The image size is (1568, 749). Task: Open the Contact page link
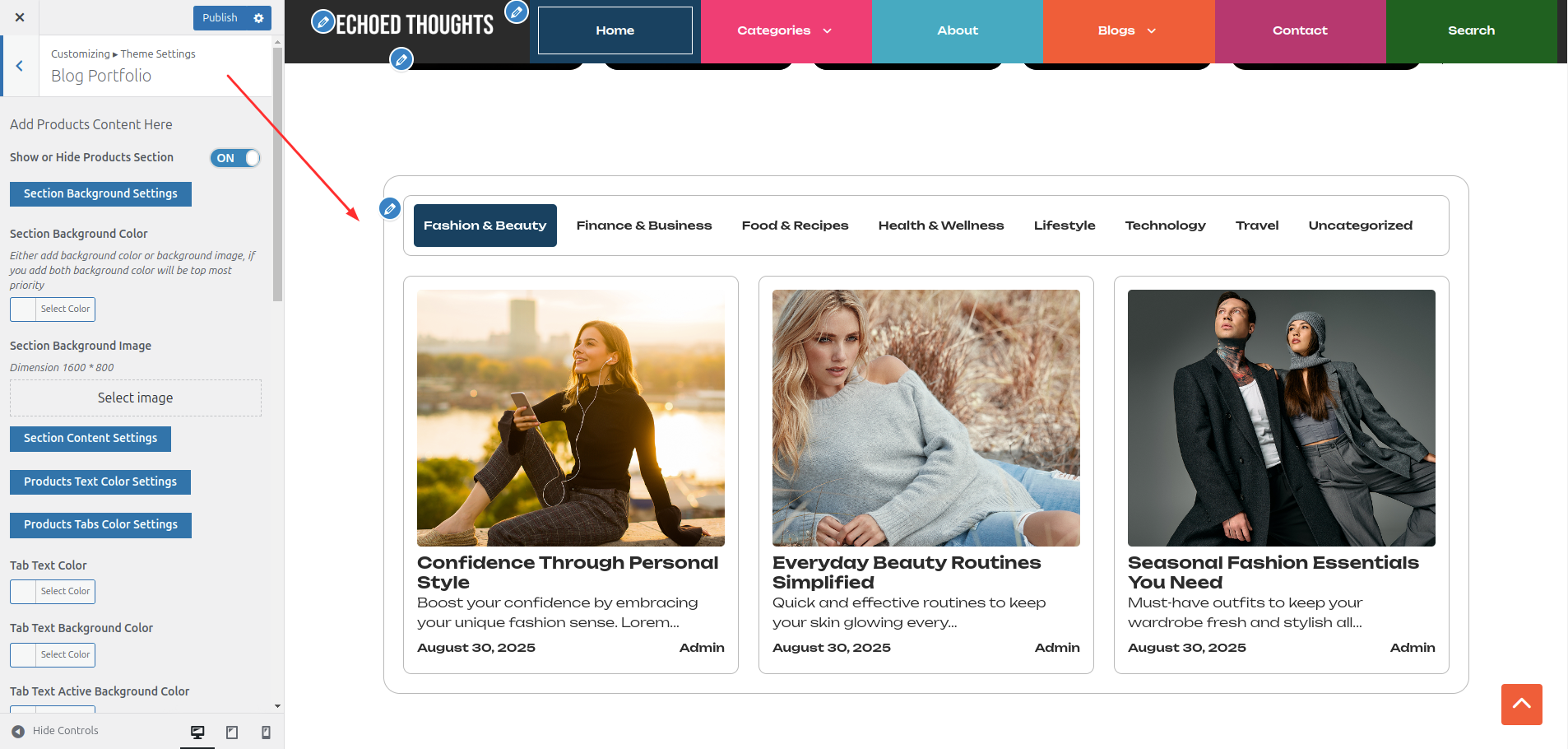click(x=1300, y=30)
